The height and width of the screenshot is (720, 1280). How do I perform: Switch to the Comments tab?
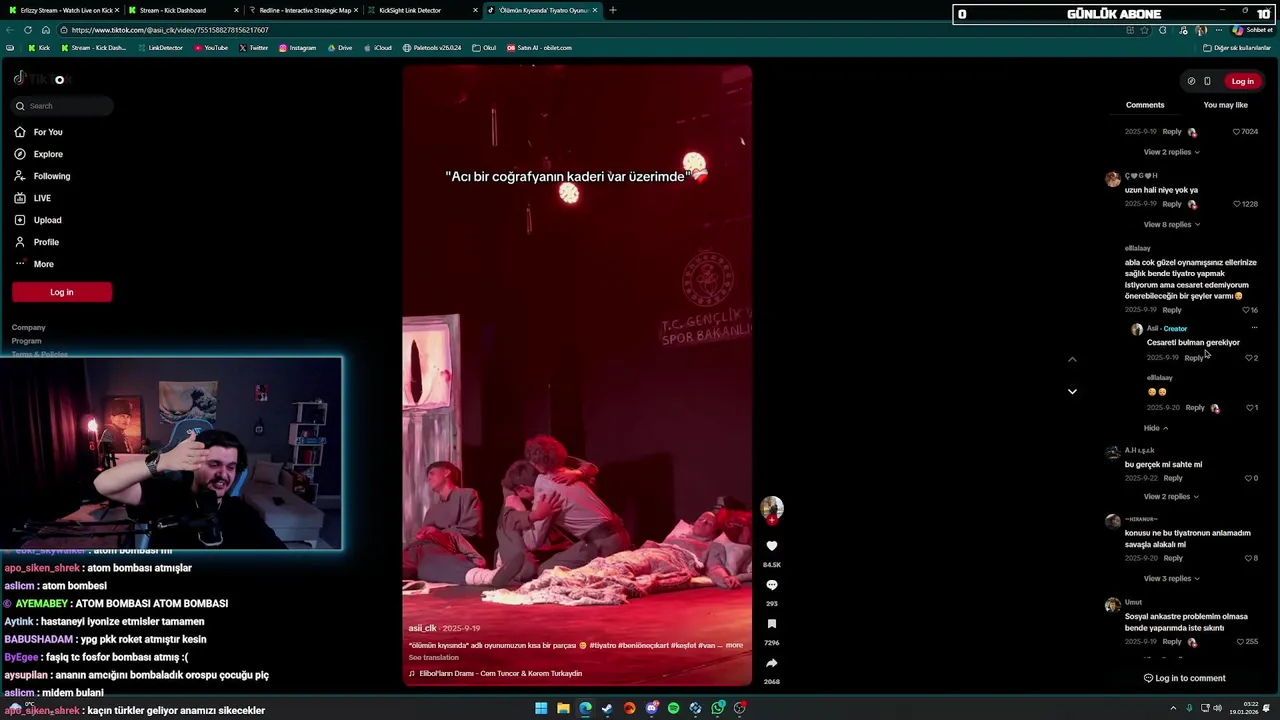(1145, 105)
